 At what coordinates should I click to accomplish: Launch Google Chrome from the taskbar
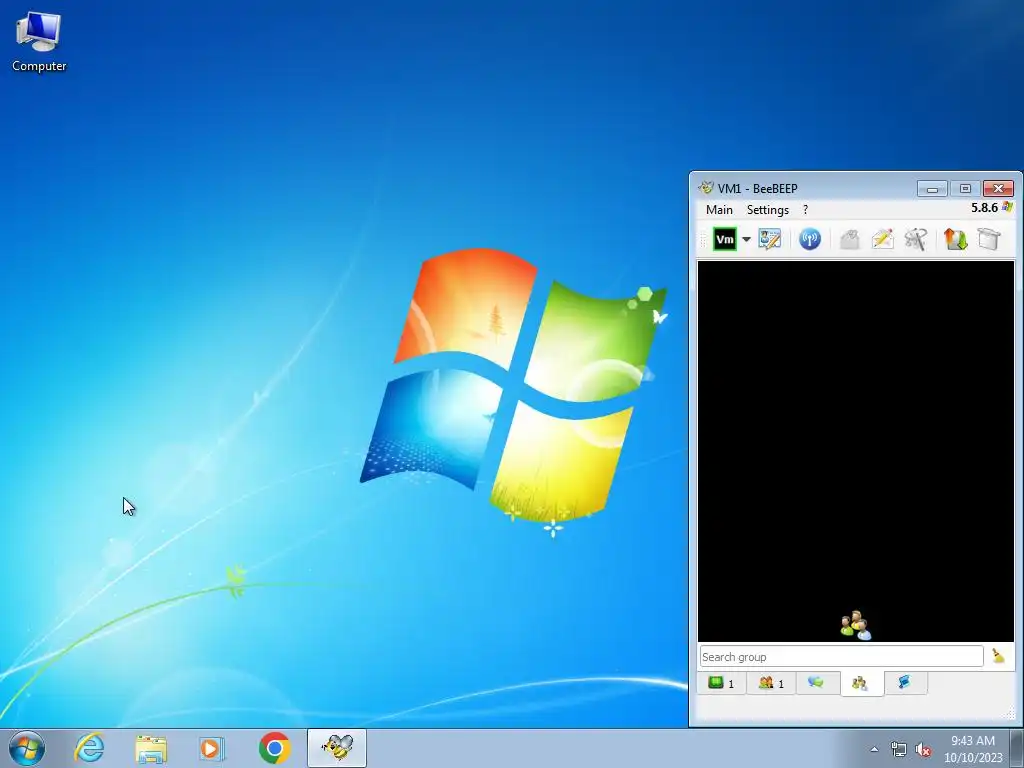click(274, 748)
